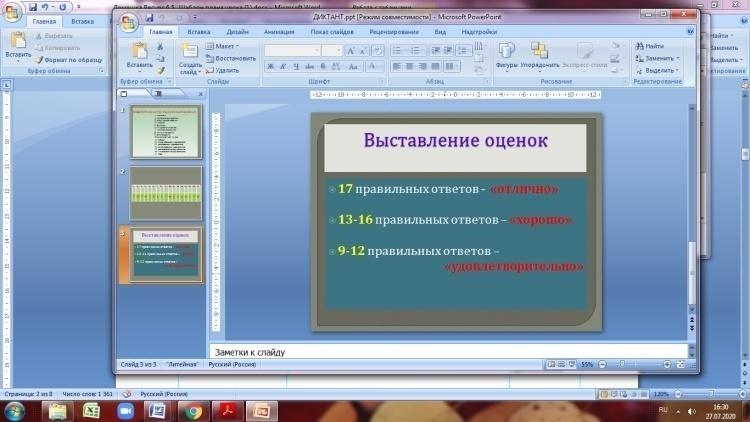Open the Рецензирование tab
Image resolution: width=750 pixels, height=422 pixels.
(x=394, y=32)
